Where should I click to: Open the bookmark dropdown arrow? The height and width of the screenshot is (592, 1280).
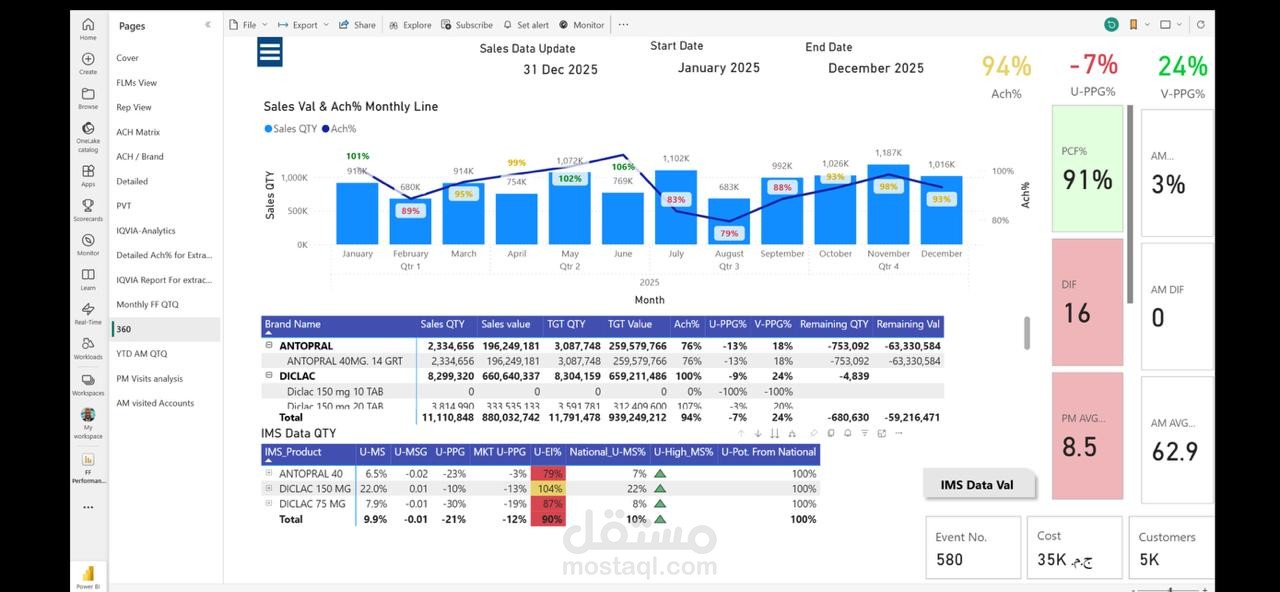tap(1146, 24)
